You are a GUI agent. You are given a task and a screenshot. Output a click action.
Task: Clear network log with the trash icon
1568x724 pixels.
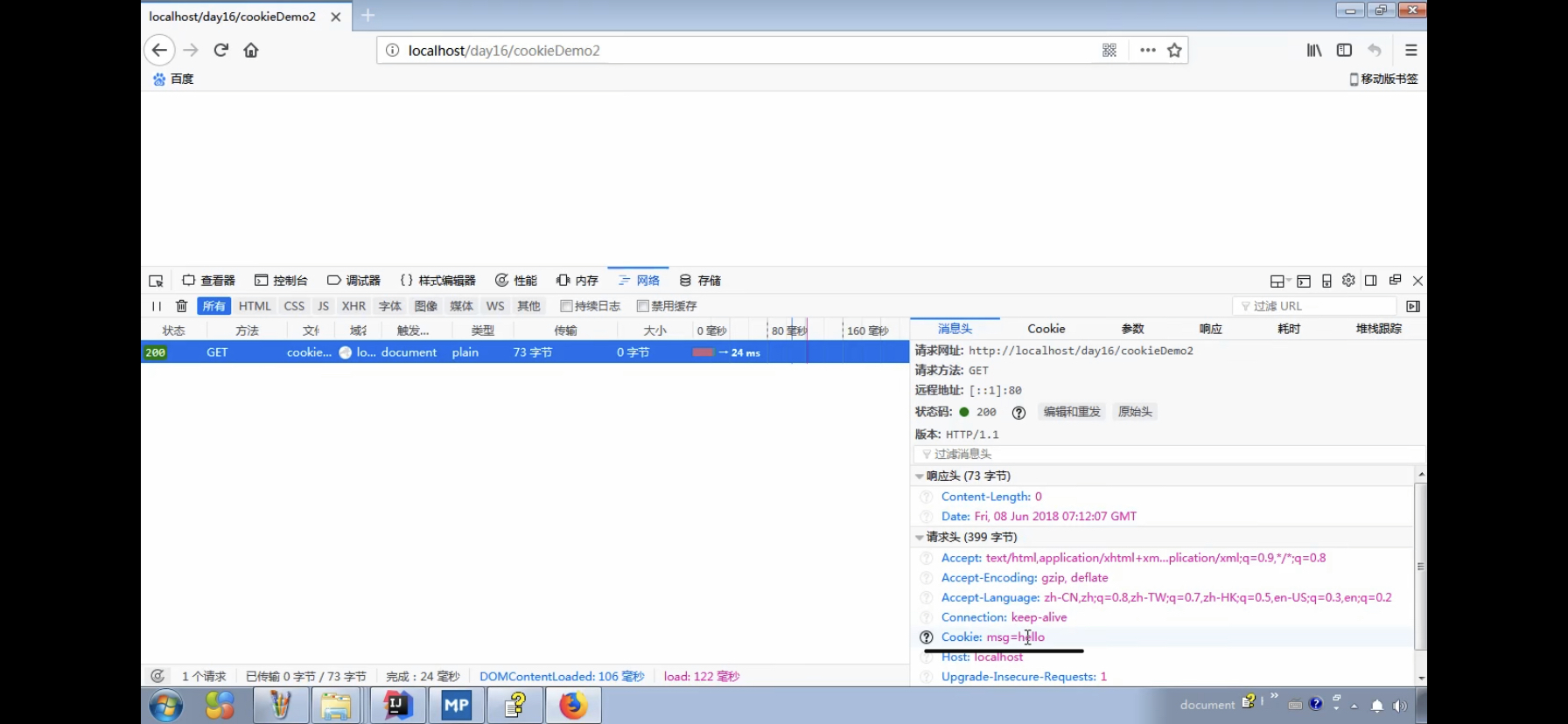(x=181, y=306)
